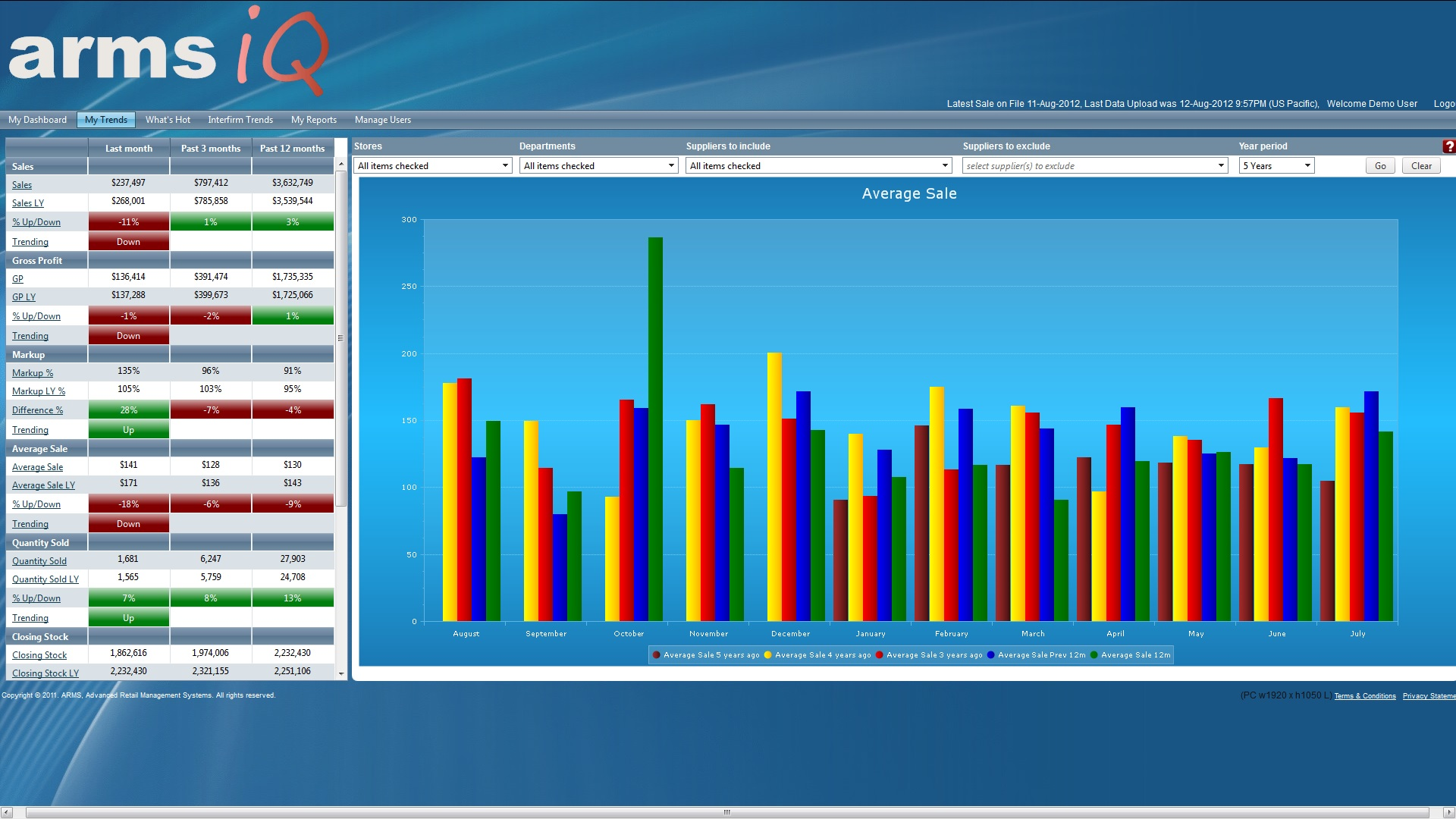Click the splitter grip beside the trends table

[340, 338]
